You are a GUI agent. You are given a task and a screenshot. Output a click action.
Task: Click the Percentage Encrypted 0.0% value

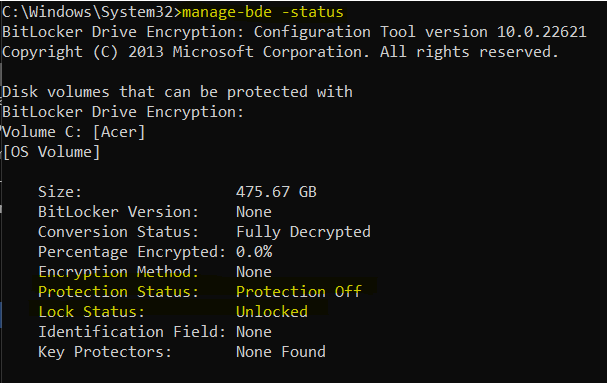(254, 252)
